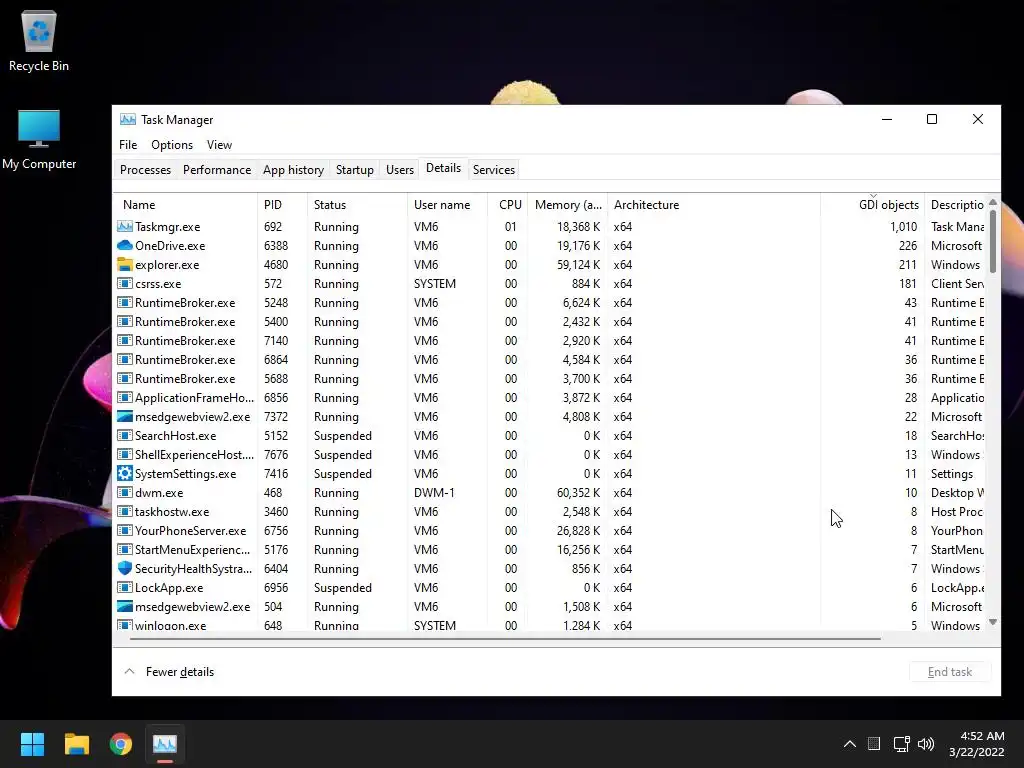Switch to the App history tab
The height and width of the screenshot is (768, 1024).
(293, 170)
